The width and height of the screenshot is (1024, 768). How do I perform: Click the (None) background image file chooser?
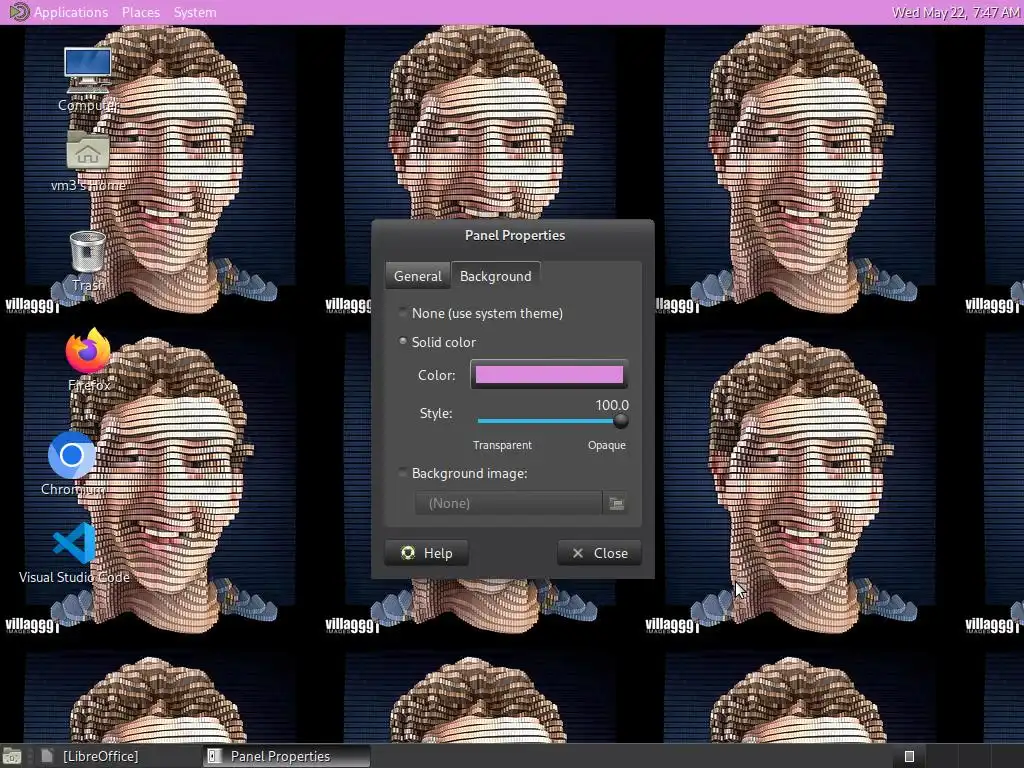508,503
